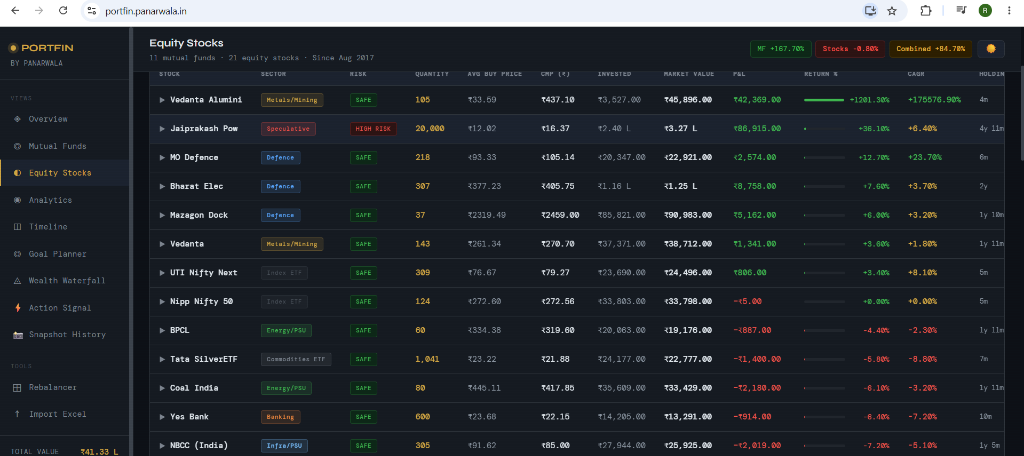Expand the Nipp Nifty 50 row
1024x456 pixels.
pyautogui.click(x=163, y=302)
